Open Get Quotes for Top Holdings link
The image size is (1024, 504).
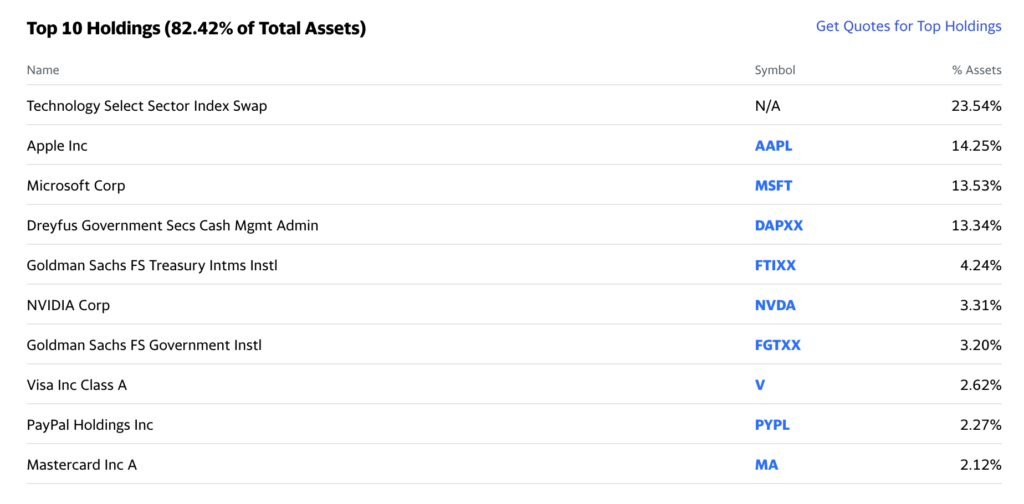908,26
